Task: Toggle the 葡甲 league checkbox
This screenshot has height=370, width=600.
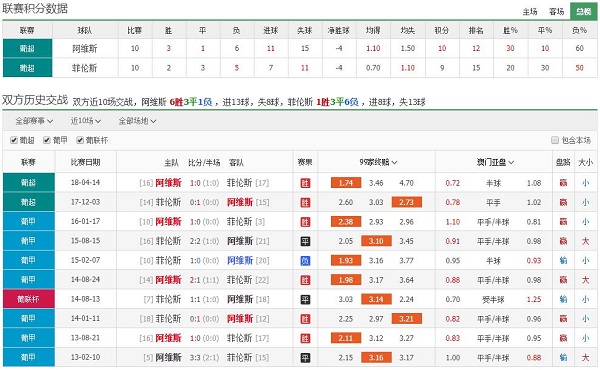Action: (x=47, y=140)
